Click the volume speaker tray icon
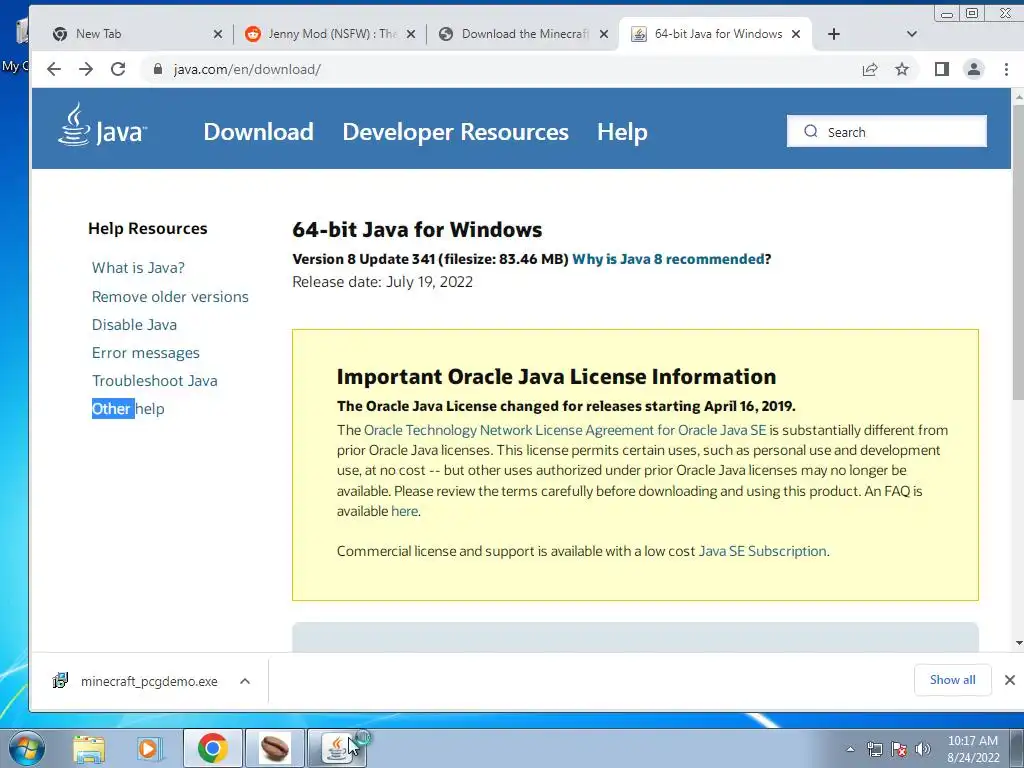Viewport: 1024px width, 768px height. click(923, 749)
